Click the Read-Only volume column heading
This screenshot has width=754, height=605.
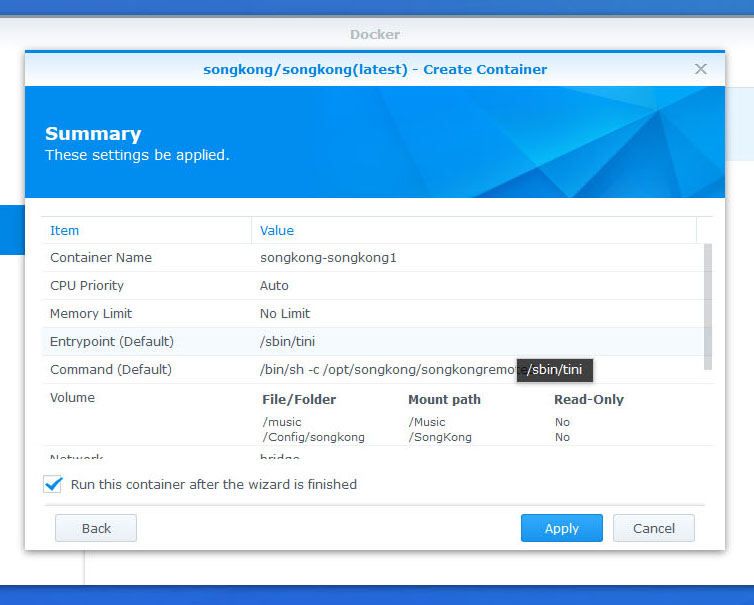pos(589,399)
